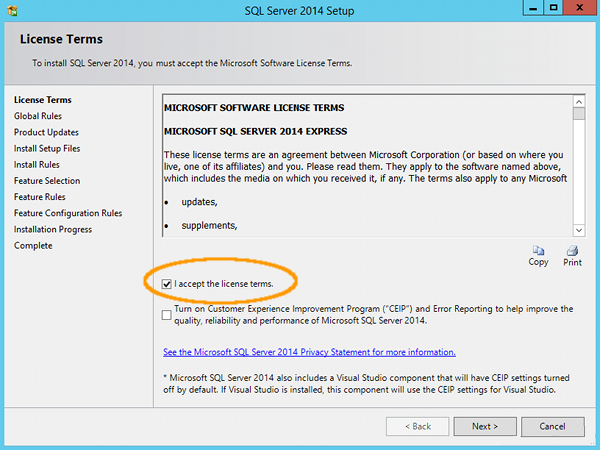Open the SQL Server 2014 Privacy Statement link
The width and height of the screenshot is (600, 450).
tap(309, 352)
